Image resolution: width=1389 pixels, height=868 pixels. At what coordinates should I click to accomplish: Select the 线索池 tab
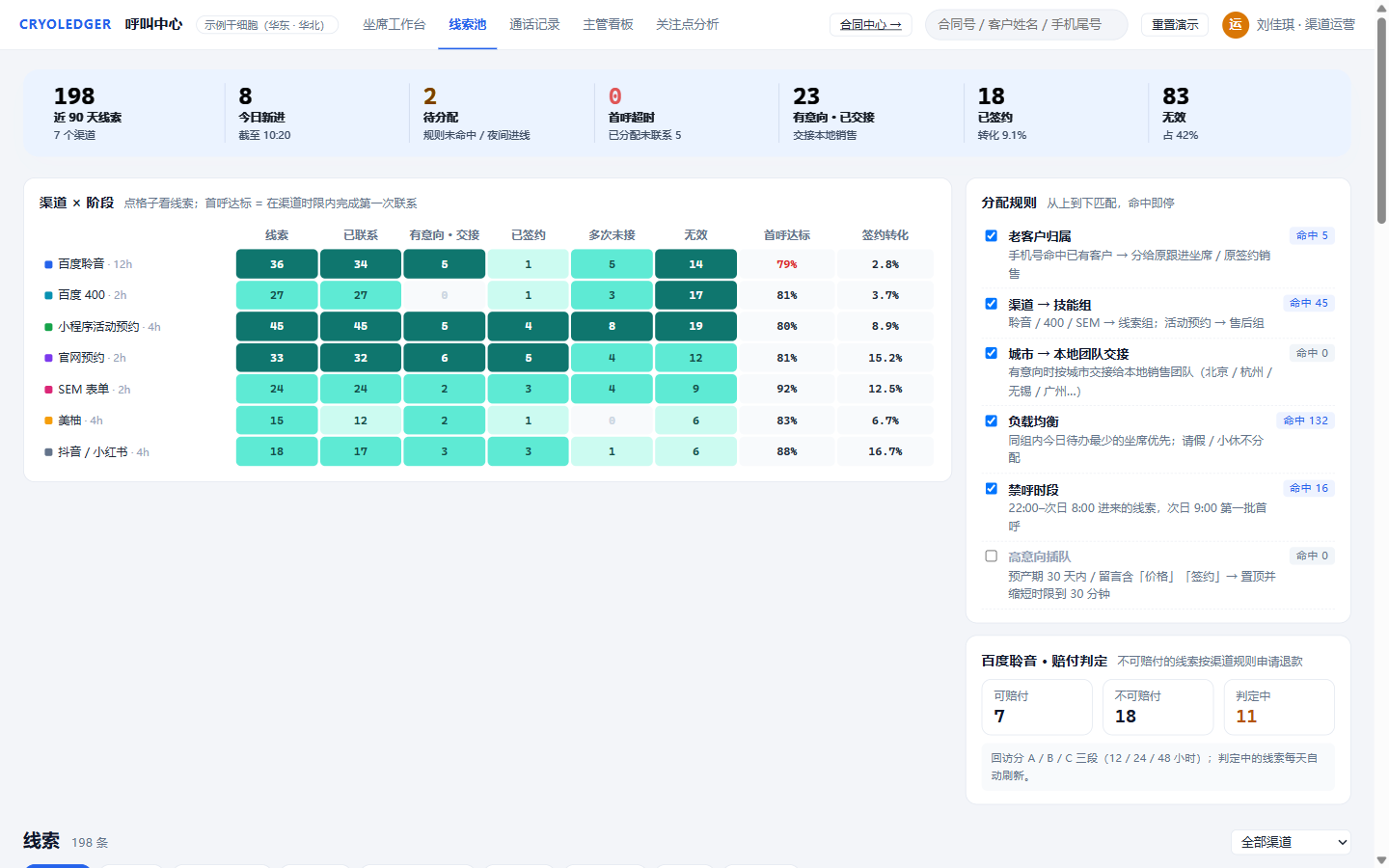coord(468,24)
